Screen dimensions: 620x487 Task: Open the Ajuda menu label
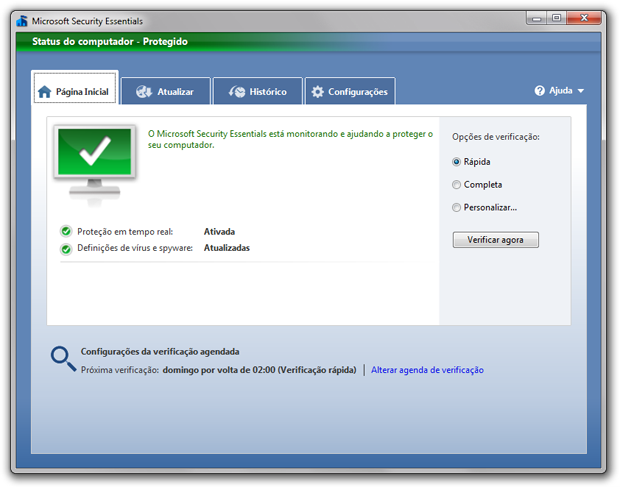click(x=561, y=91)
